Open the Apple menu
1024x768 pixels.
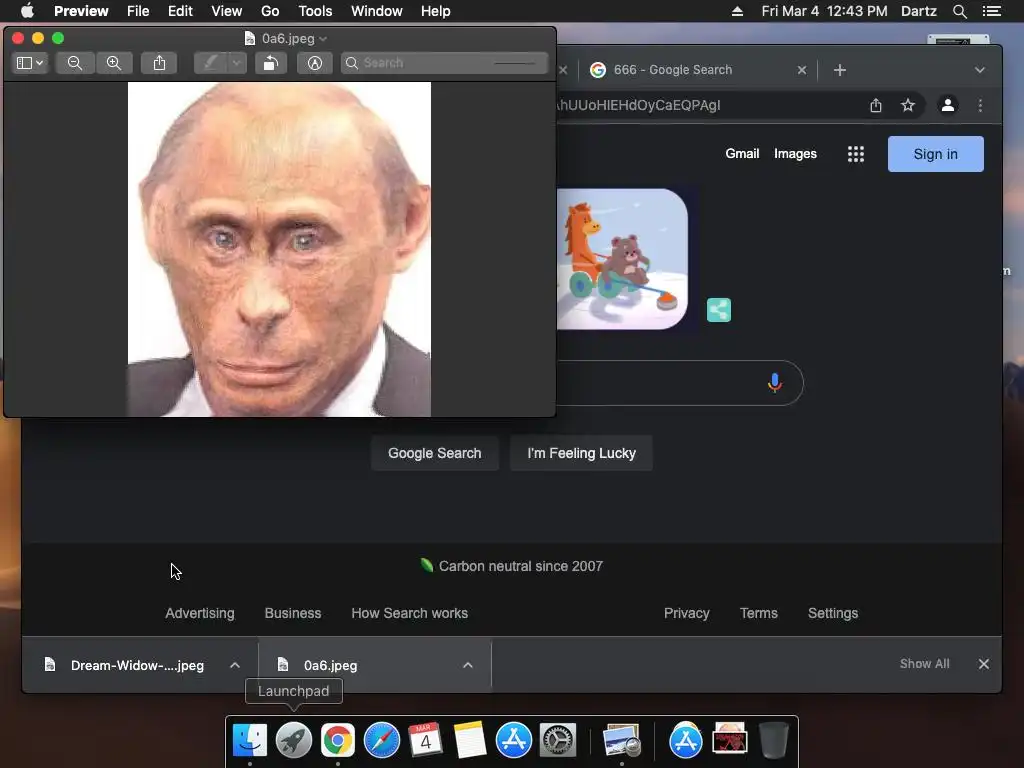click(x=27, y=11)
